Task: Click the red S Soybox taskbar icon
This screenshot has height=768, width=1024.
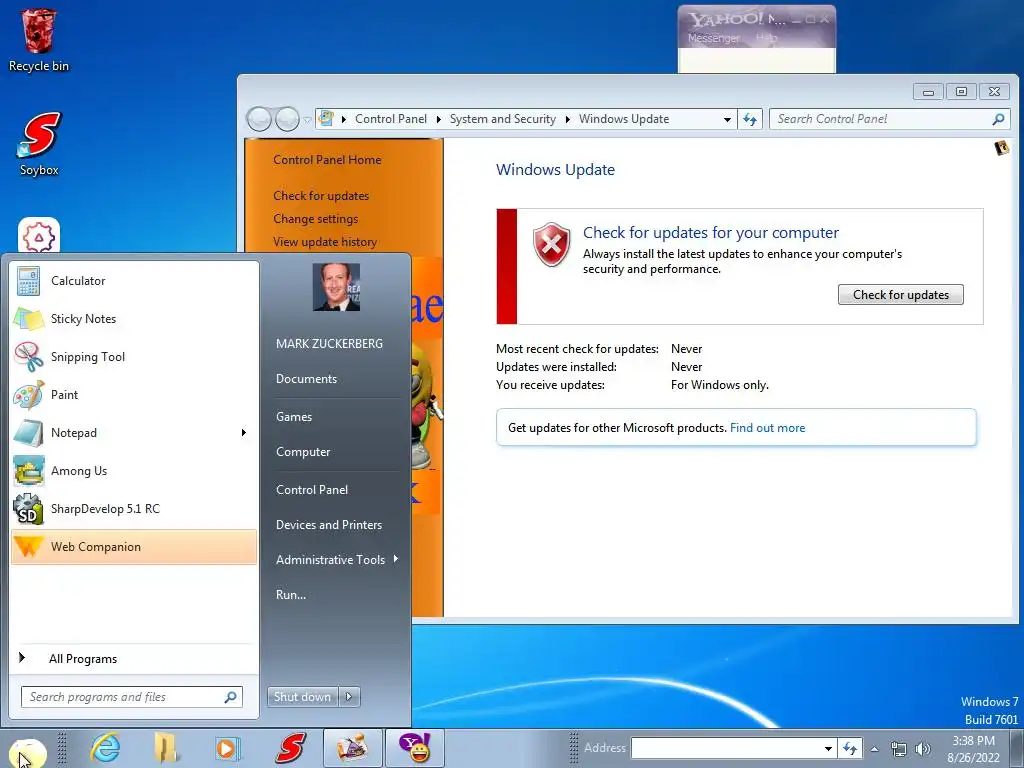Action: [290, 748]
